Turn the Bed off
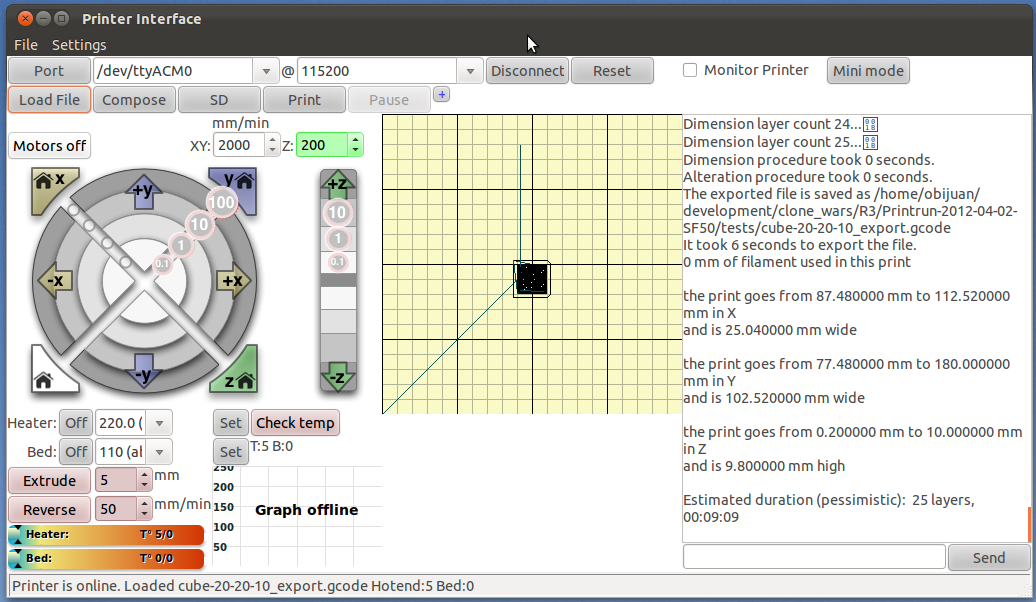Image resolution: width=1036 pixels, height=602 pixels. (x=76, y=452)
